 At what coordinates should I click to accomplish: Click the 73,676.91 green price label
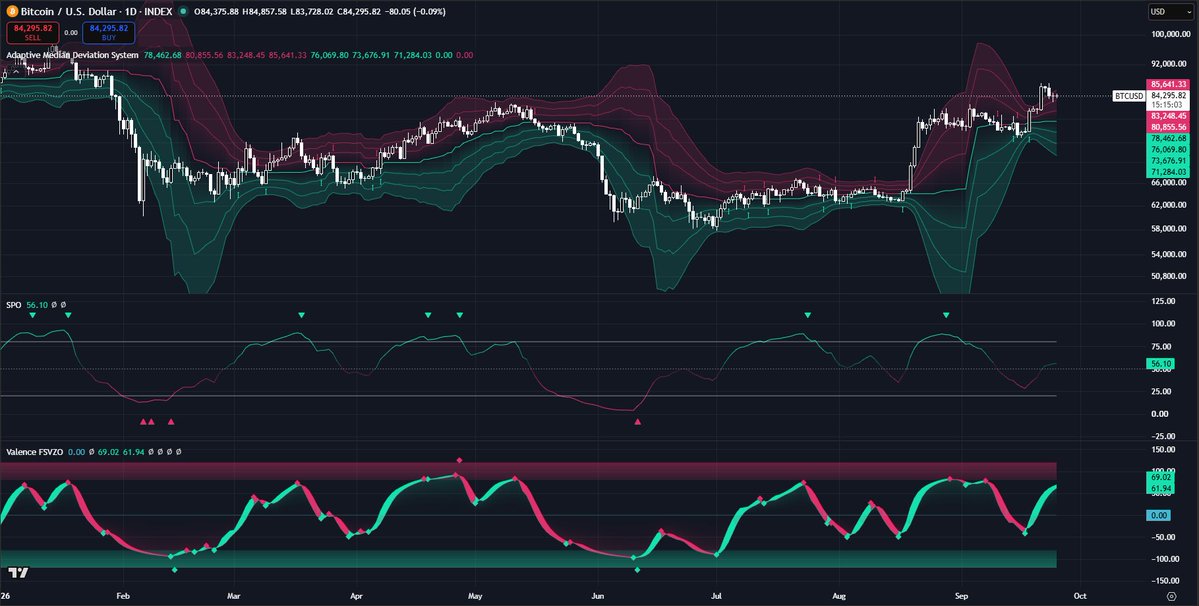(x=1168, y=160)
